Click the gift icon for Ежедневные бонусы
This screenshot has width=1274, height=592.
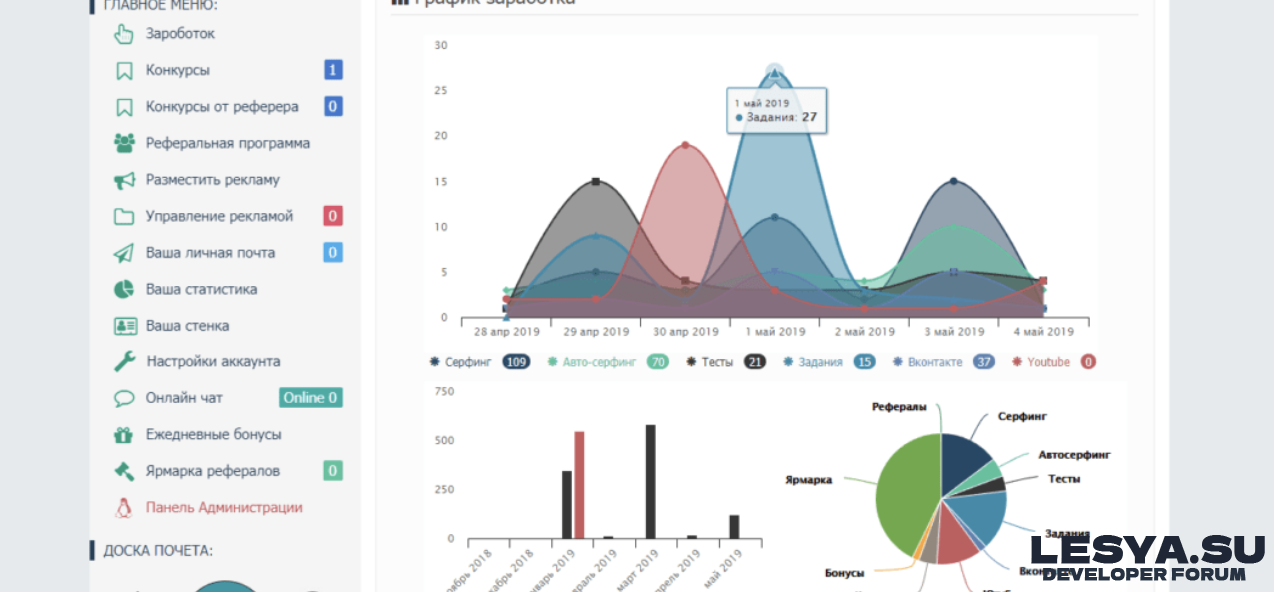[x=124, y=435]
